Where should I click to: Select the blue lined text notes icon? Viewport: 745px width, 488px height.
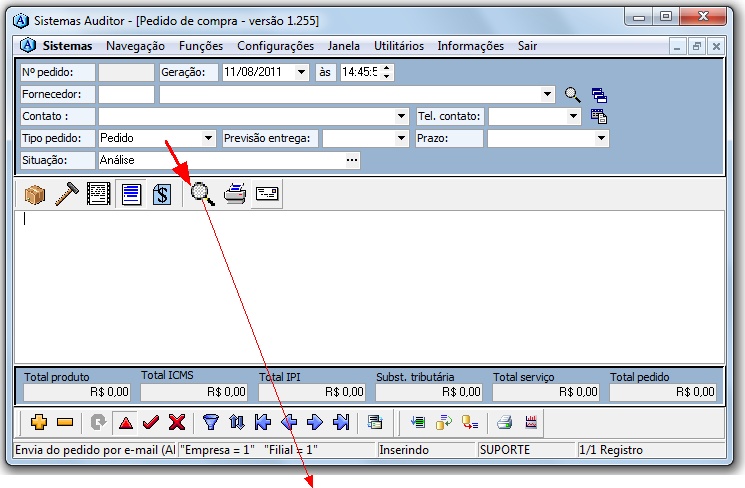point(131,194)
